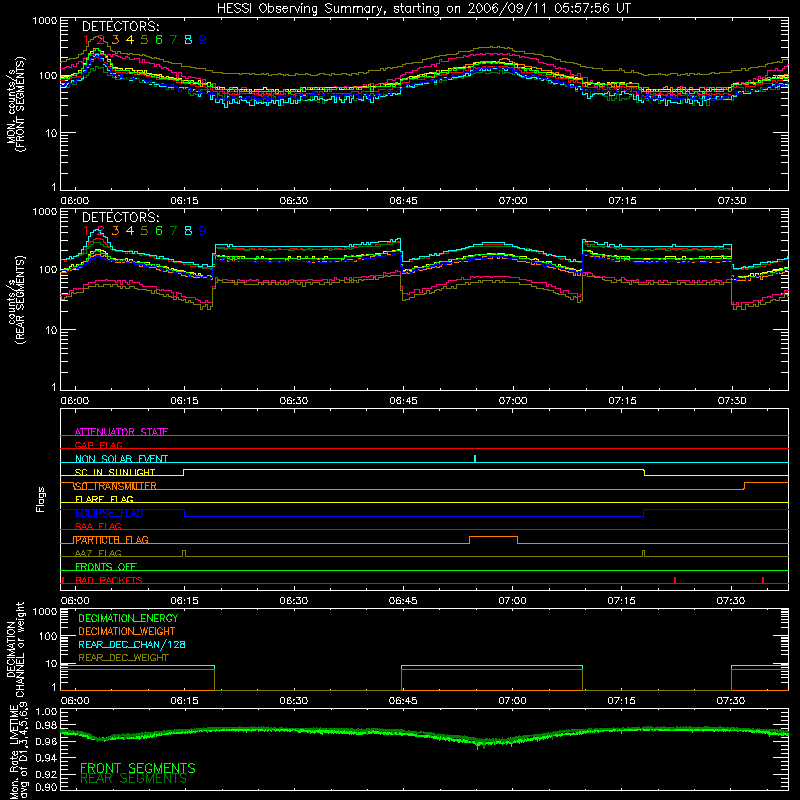Click detector number 8 in the rear segments legend

(188, 231)
